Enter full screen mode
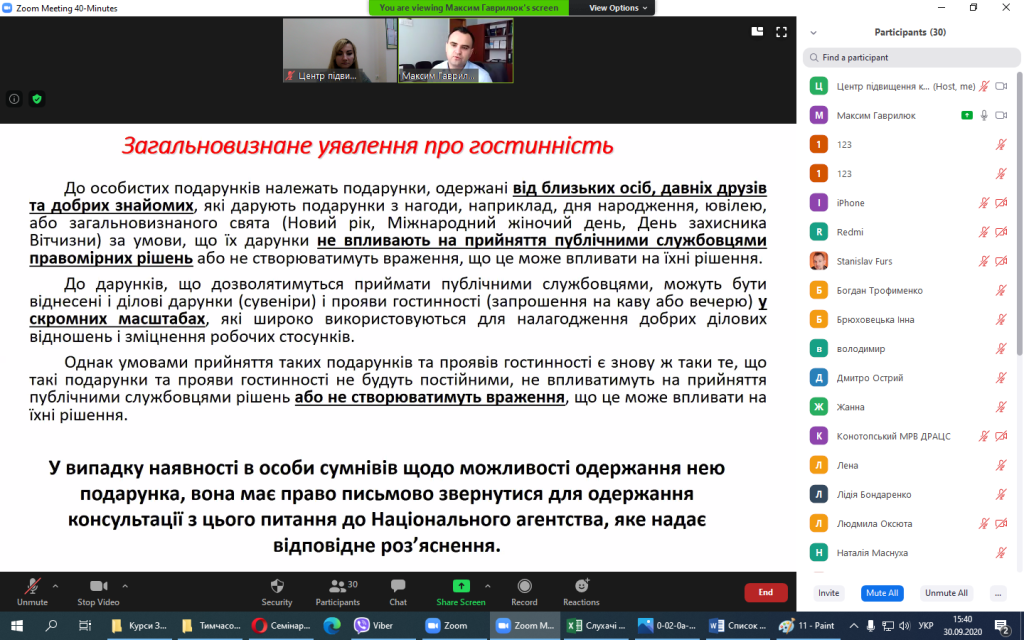Screen dimensions: 1024x640 click(781, 32)
